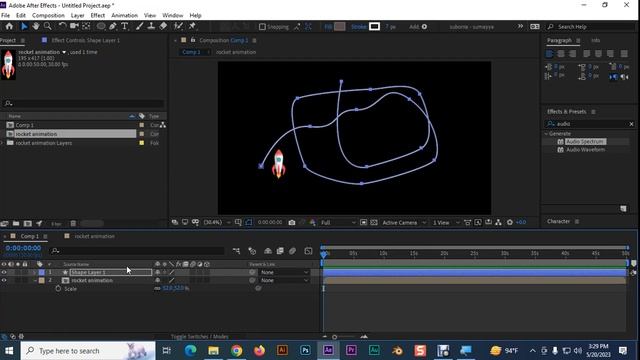Select the Pan Behind anchor point tool
This screenshot has width=640, height=360.
pyautogui.click(x=86, y=27)
